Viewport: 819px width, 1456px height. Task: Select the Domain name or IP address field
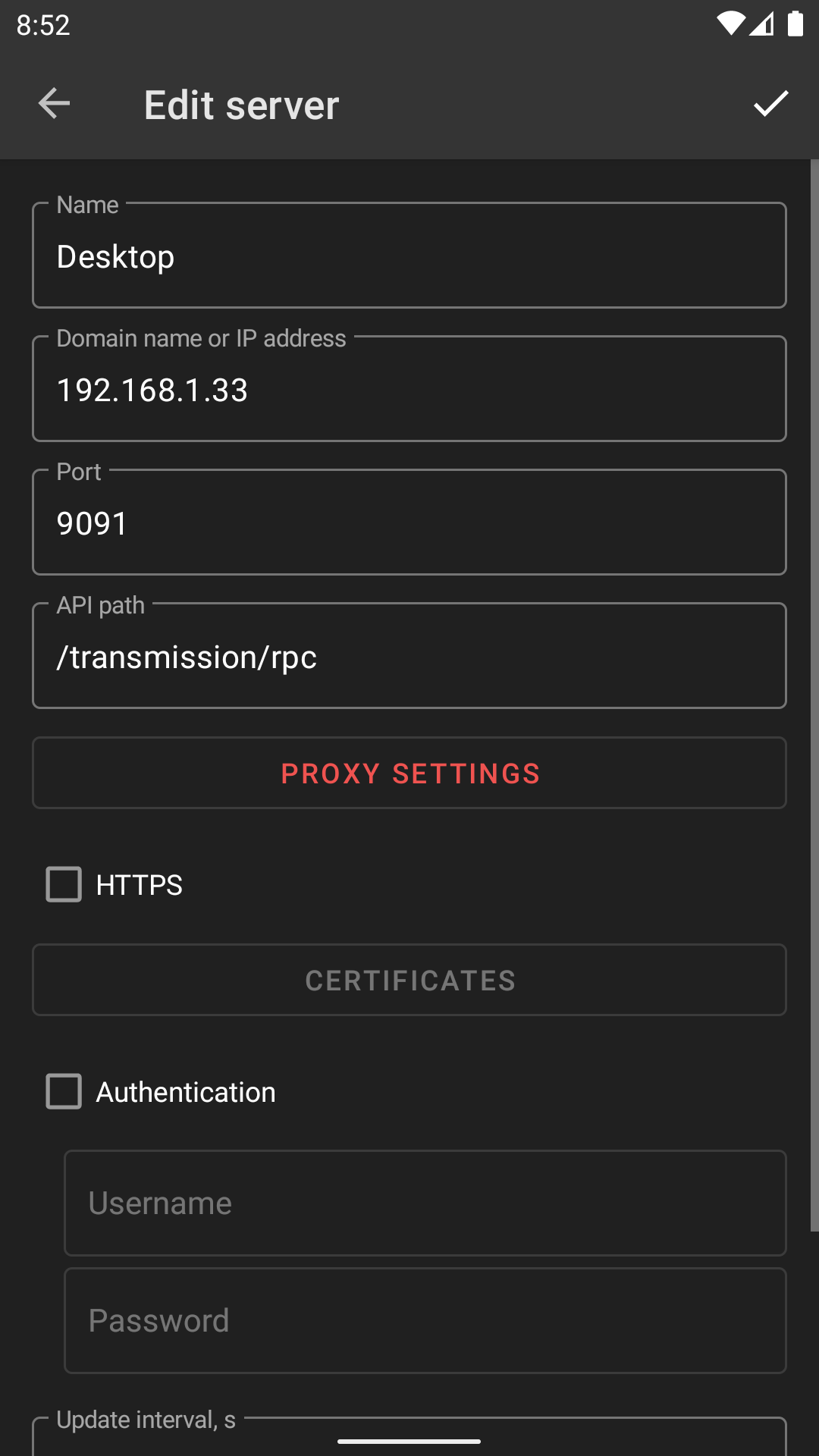tap(409, 390)
